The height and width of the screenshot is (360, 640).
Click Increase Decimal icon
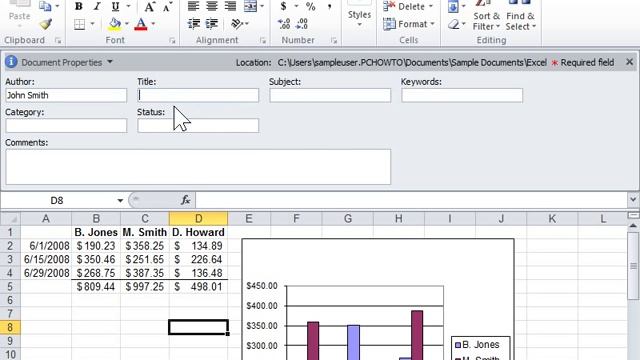(x=284, y=24)
